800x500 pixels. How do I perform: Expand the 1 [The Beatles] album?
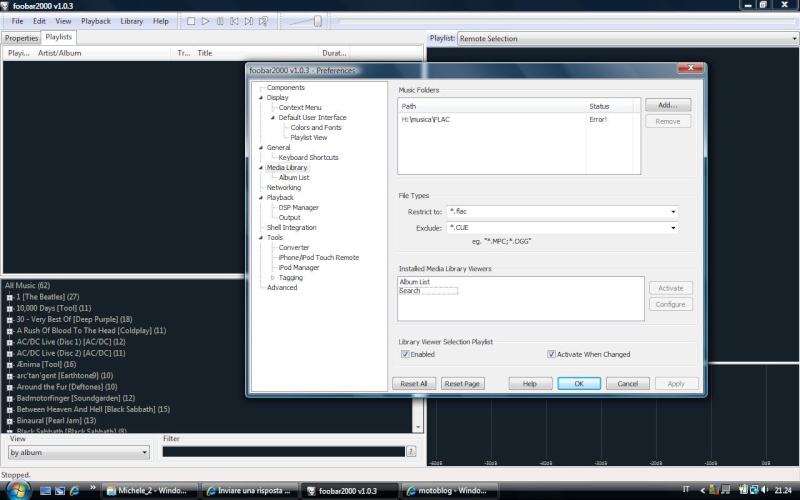9,297
